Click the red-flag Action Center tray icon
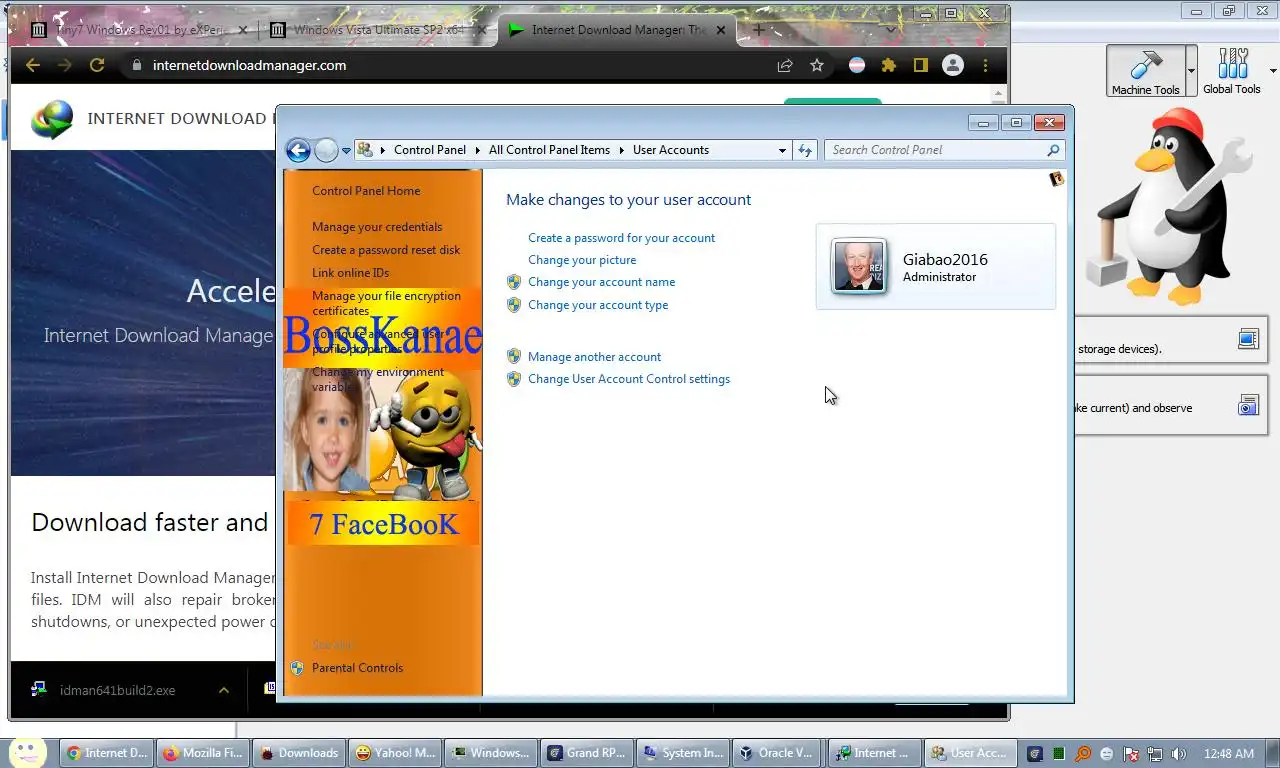Image resolution: width=1280 pixels, height=768 pixels. point(1130,754)
